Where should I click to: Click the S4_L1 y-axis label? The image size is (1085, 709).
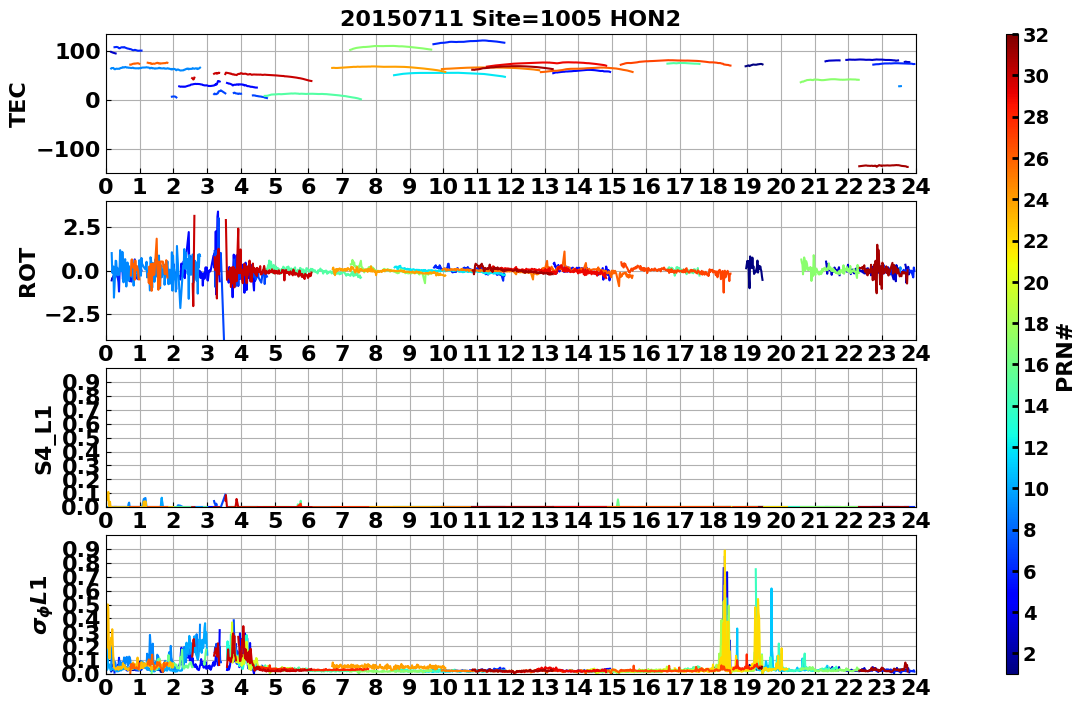click(44, 440)
